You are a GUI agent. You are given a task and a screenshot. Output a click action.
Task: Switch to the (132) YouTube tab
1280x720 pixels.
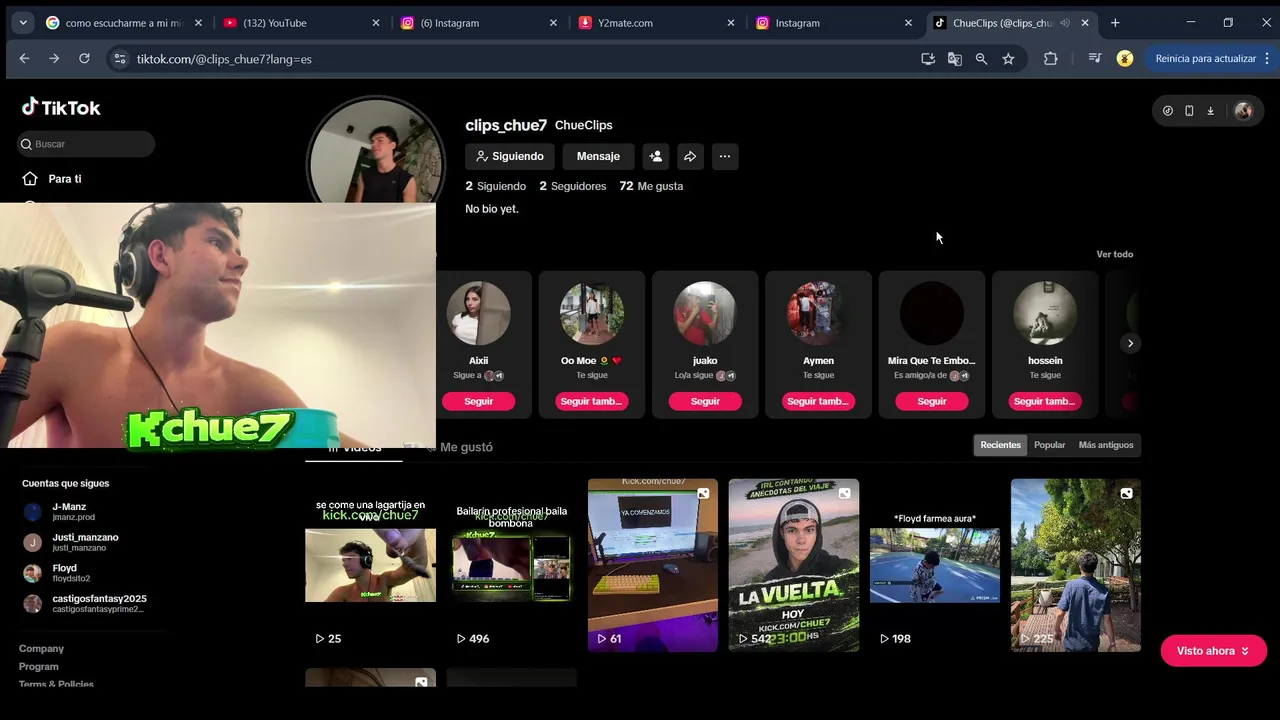(x=300, y=23)
